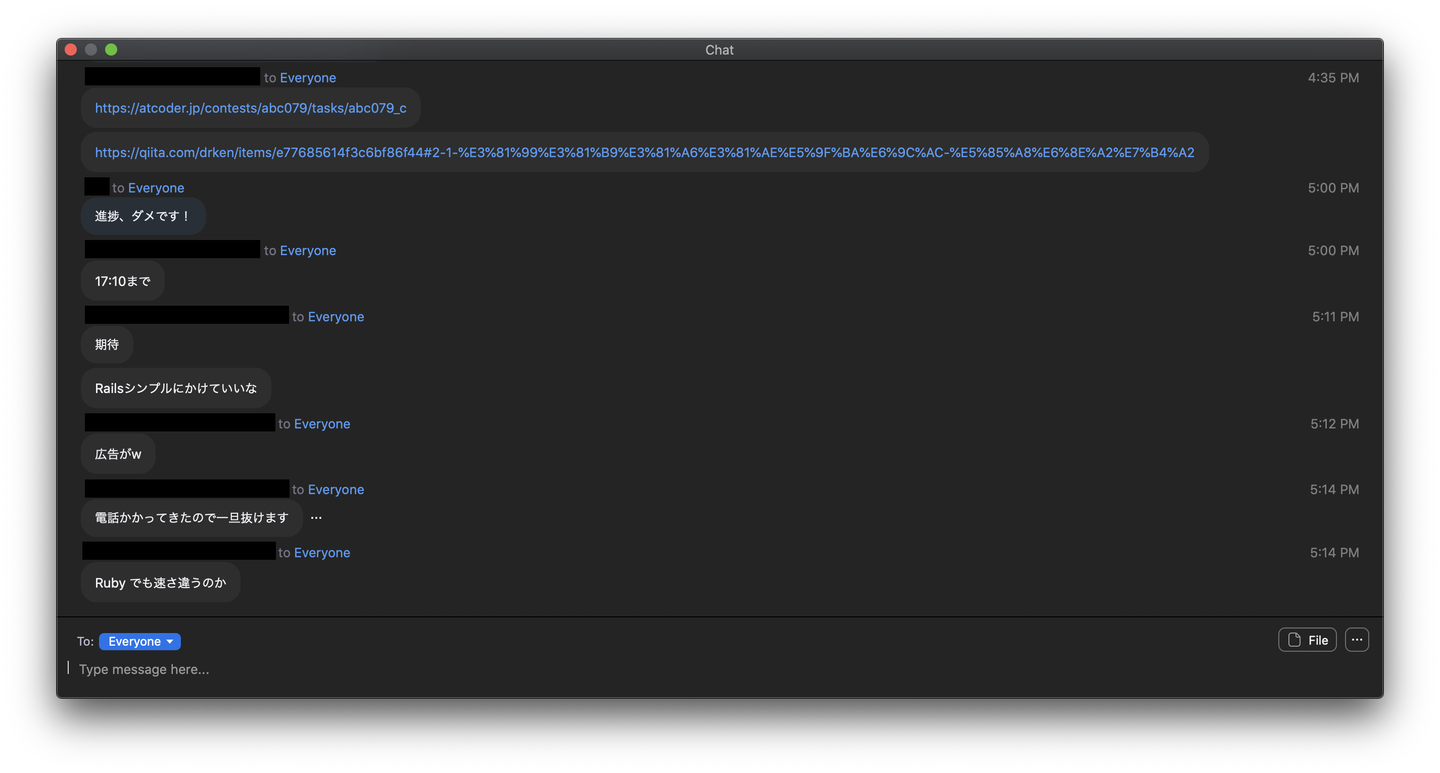Open the more options ellipsis button
This screenshot has width=1440, height=773.
1356,640
